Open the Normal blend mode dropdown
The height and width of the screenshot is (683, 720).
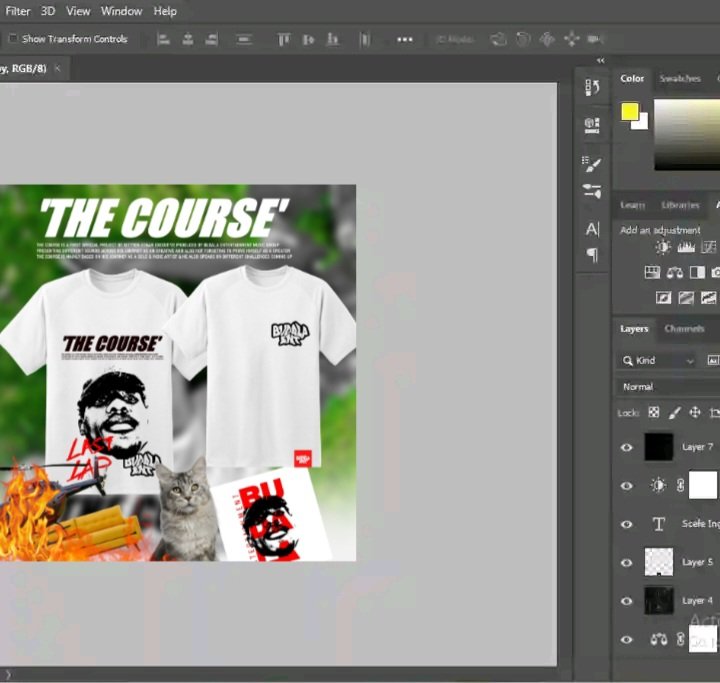tap(668, 387)
